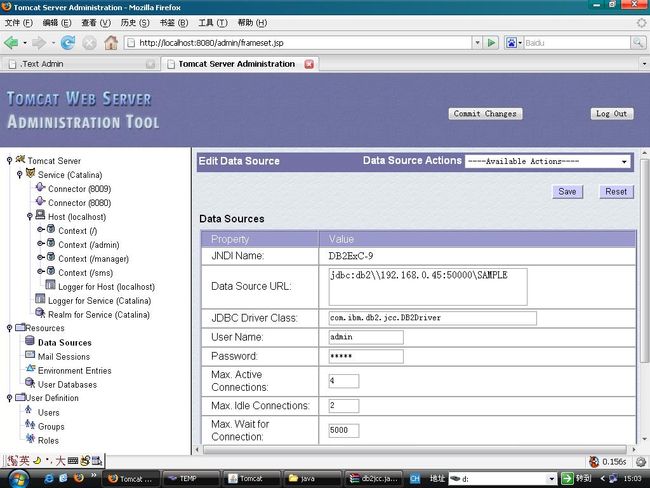The width and height of the screenshot is (650, 488).
Task: Click the Password field
Action: click(x=366, y=356)
